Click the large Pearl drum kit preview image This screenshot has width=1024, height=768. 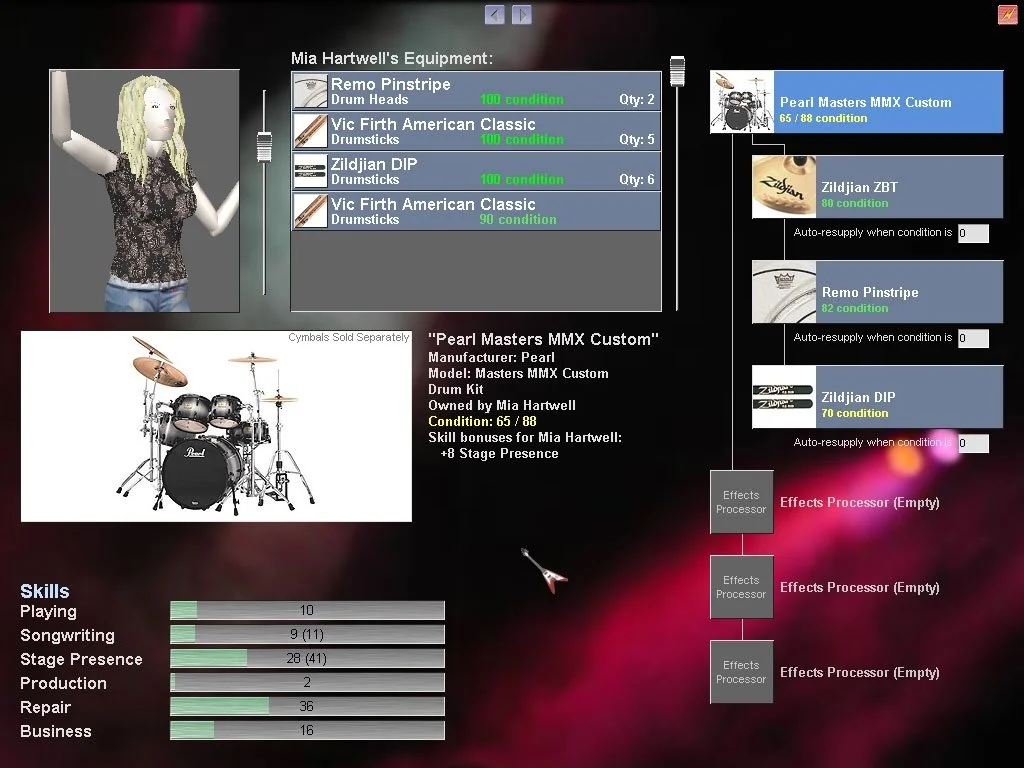tap(216, 426)
